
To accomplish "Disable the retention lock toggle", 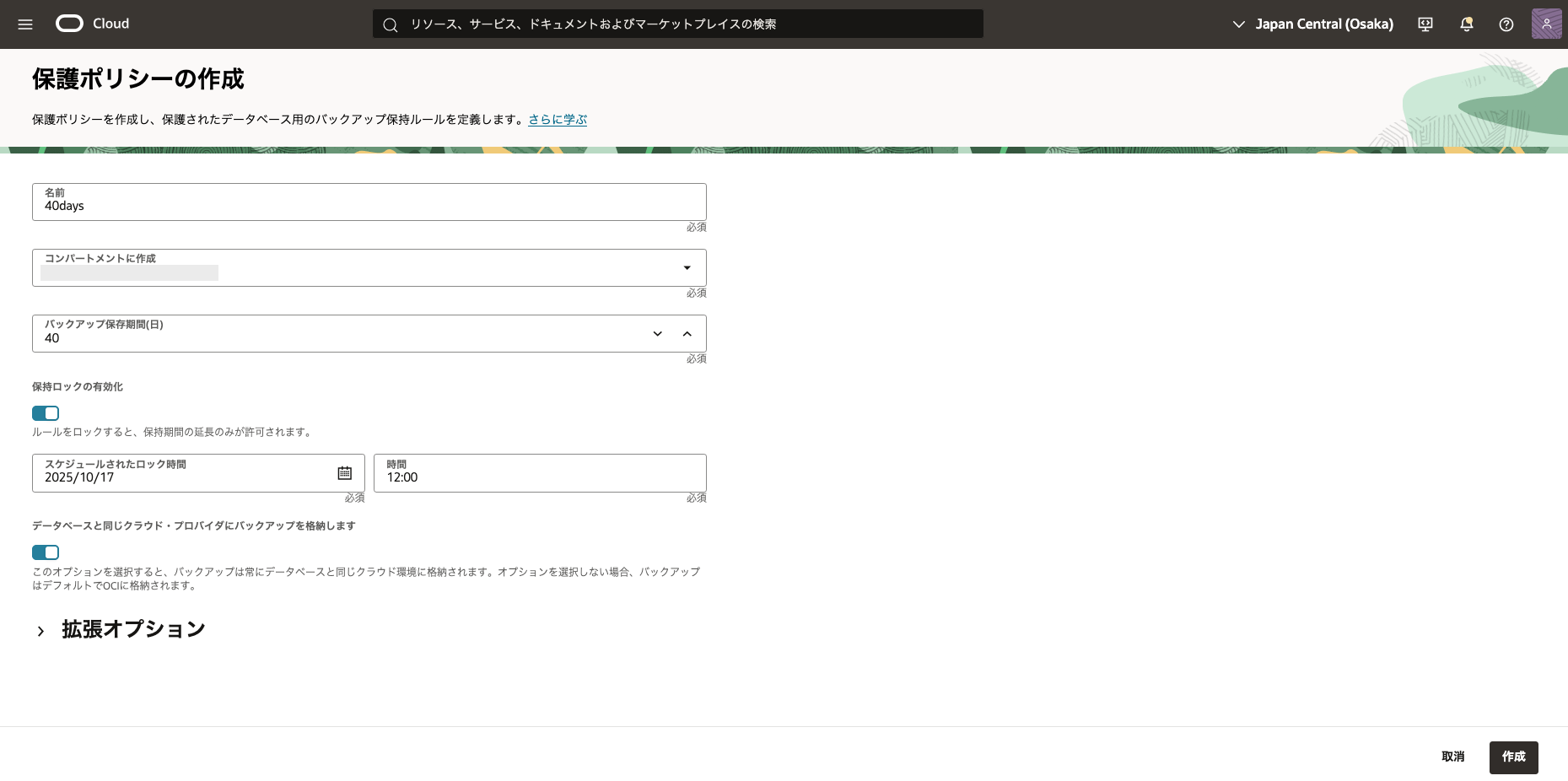I will click(46, 413).
